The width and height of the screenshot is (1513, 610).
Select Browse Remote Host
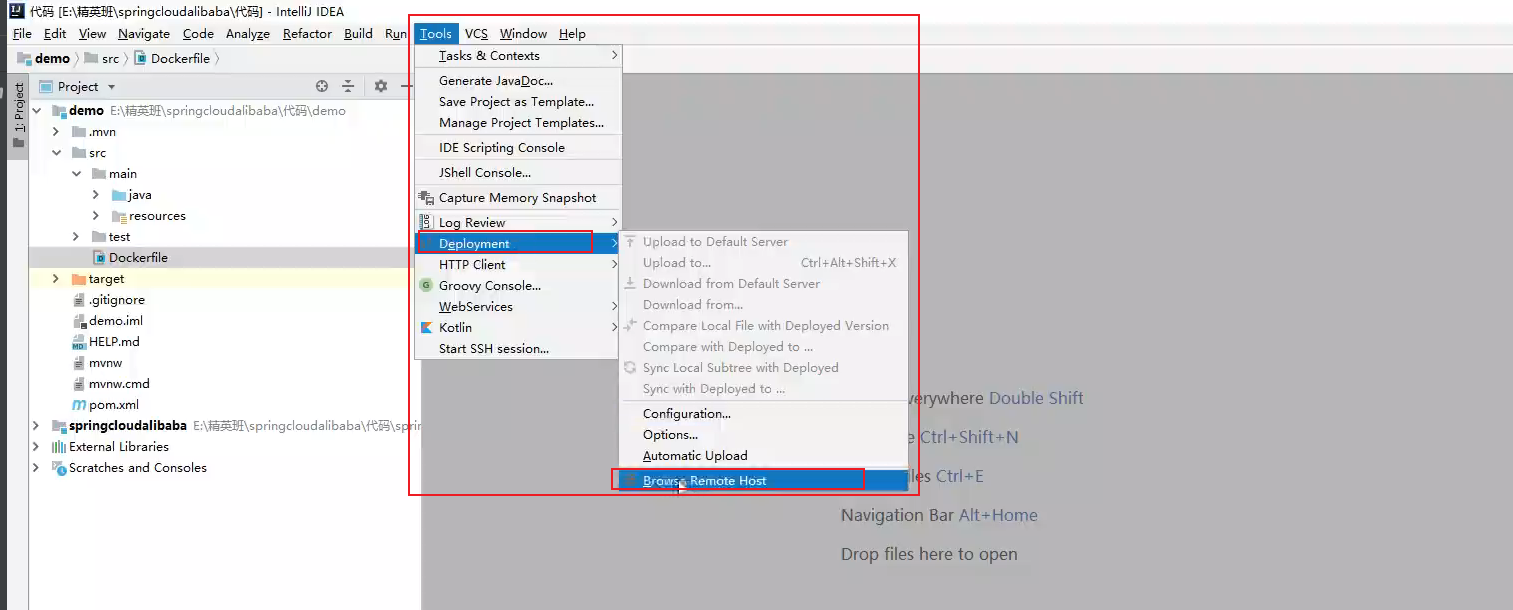(763, 481)
